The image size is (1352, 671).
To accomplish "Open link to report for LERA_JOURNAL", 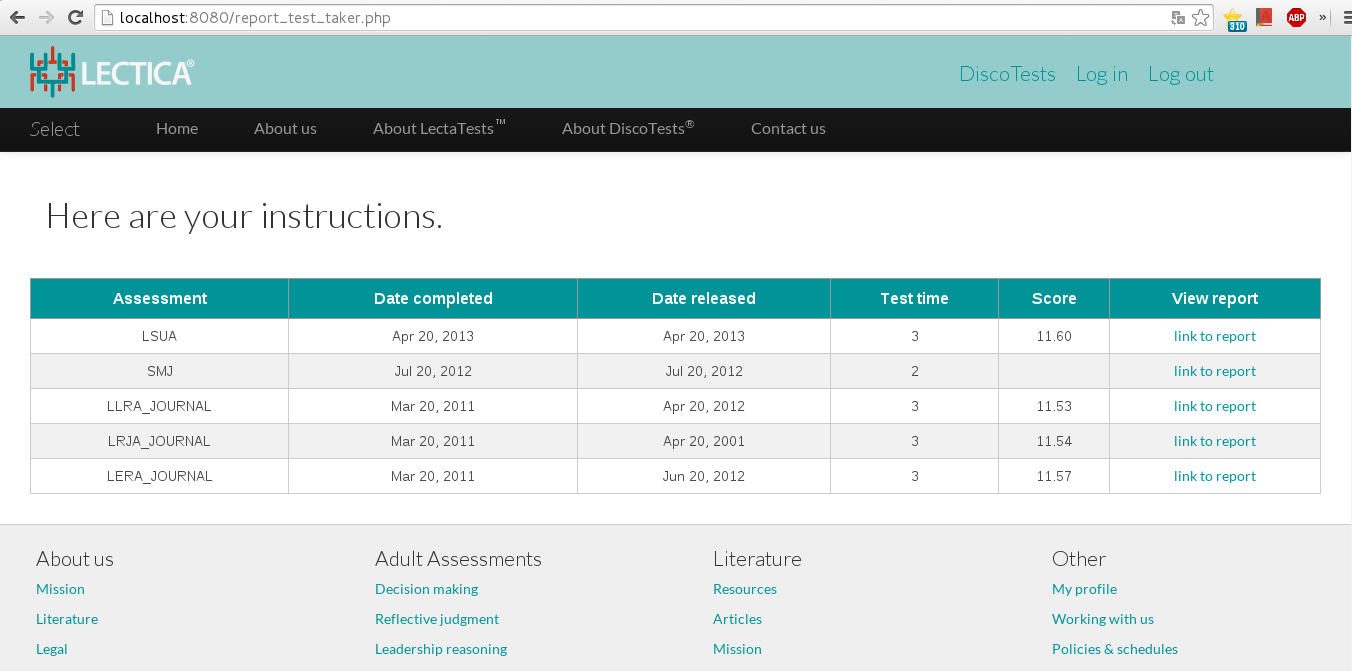I will [1214, 476].
